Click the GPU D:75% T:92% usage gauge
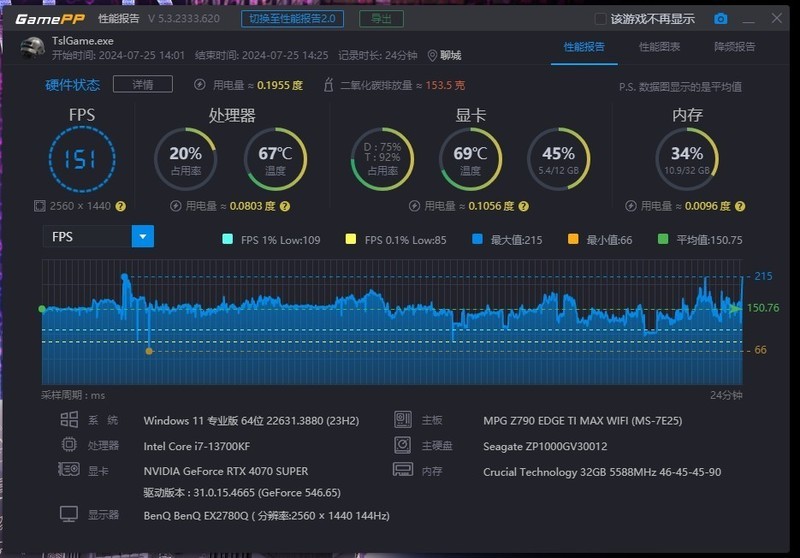Viewport: 800px width, 558px height. pos(382,159)
